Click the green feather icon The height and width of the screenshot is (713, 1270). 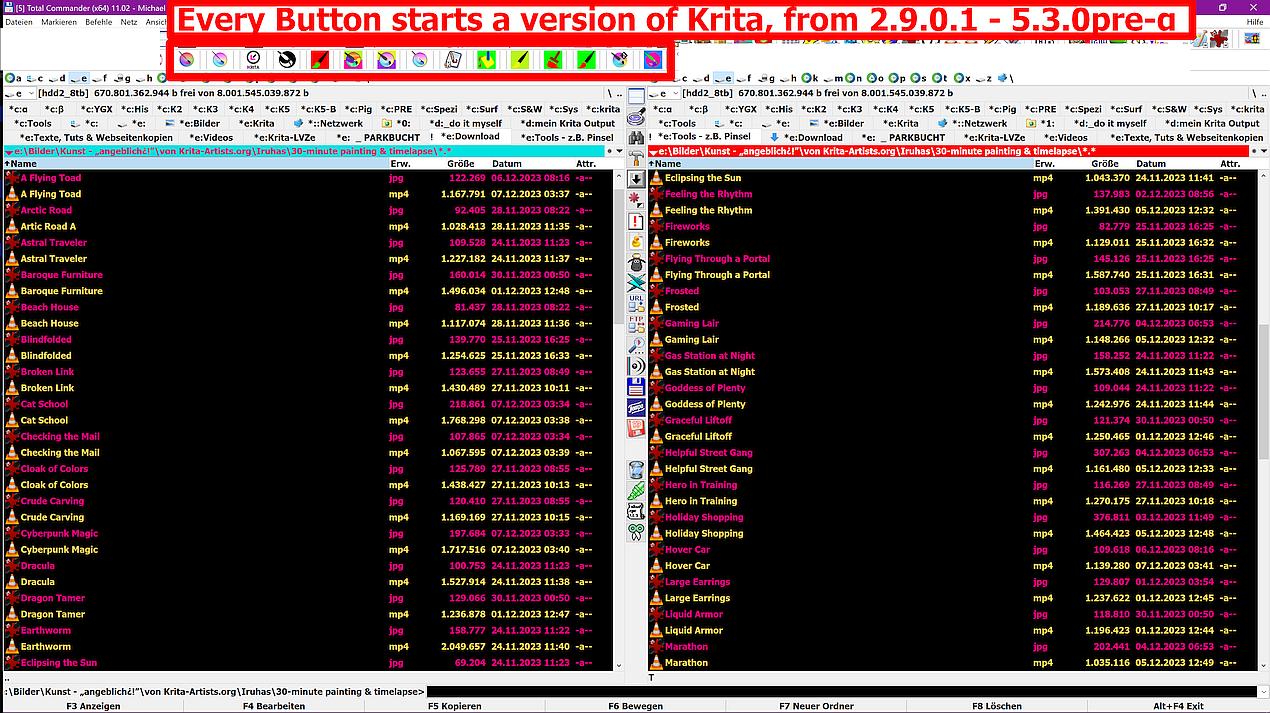(x=636, y=491)
